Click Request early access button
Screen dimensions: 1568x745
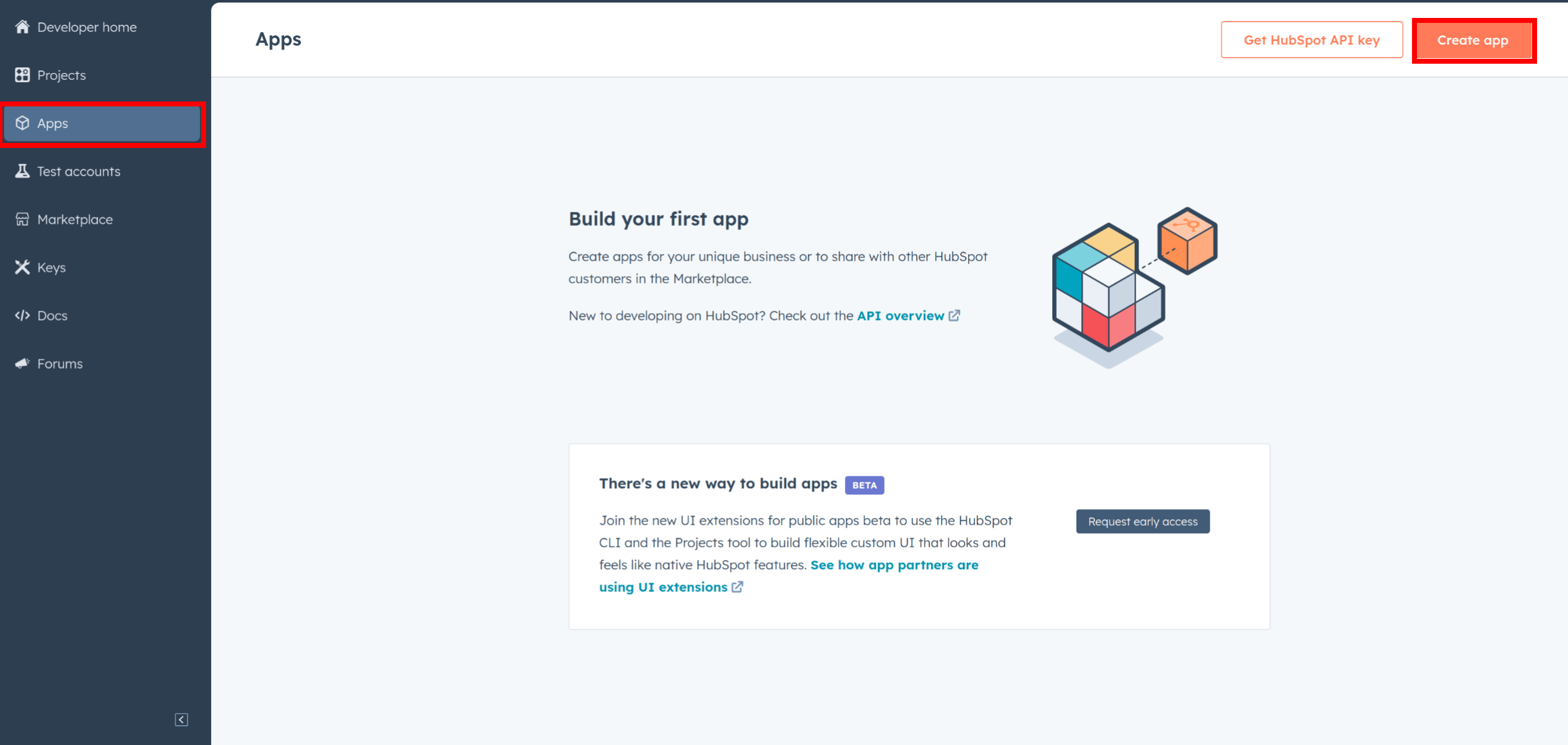point(1143,521)
